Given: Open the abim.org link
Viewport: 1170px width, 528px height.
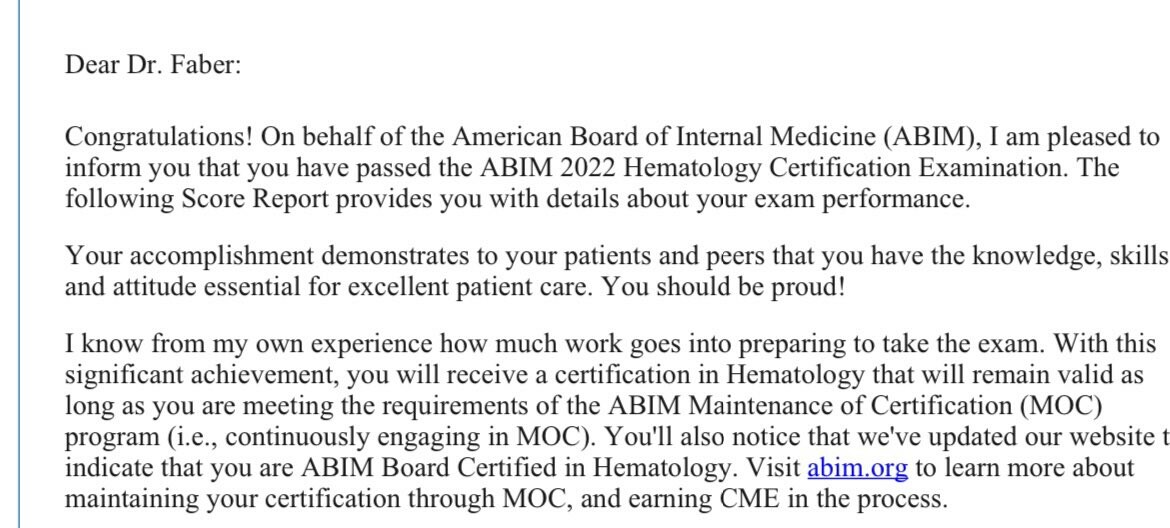Looking at the screenshot, I should point(857,468).
